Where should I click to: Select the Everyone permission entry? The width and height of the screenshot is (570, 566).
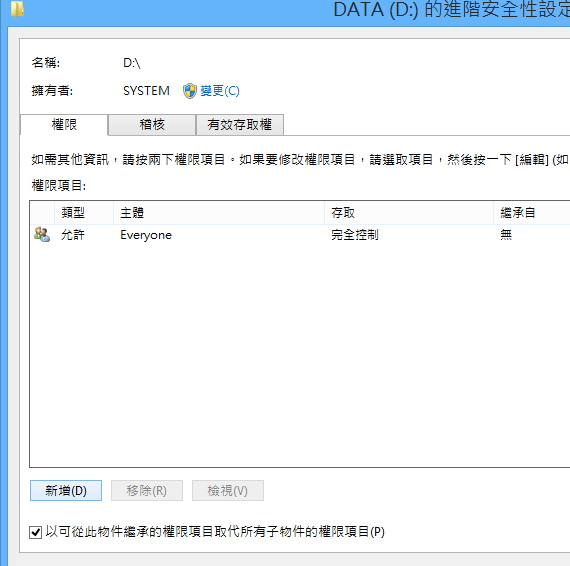click(300, 235)
